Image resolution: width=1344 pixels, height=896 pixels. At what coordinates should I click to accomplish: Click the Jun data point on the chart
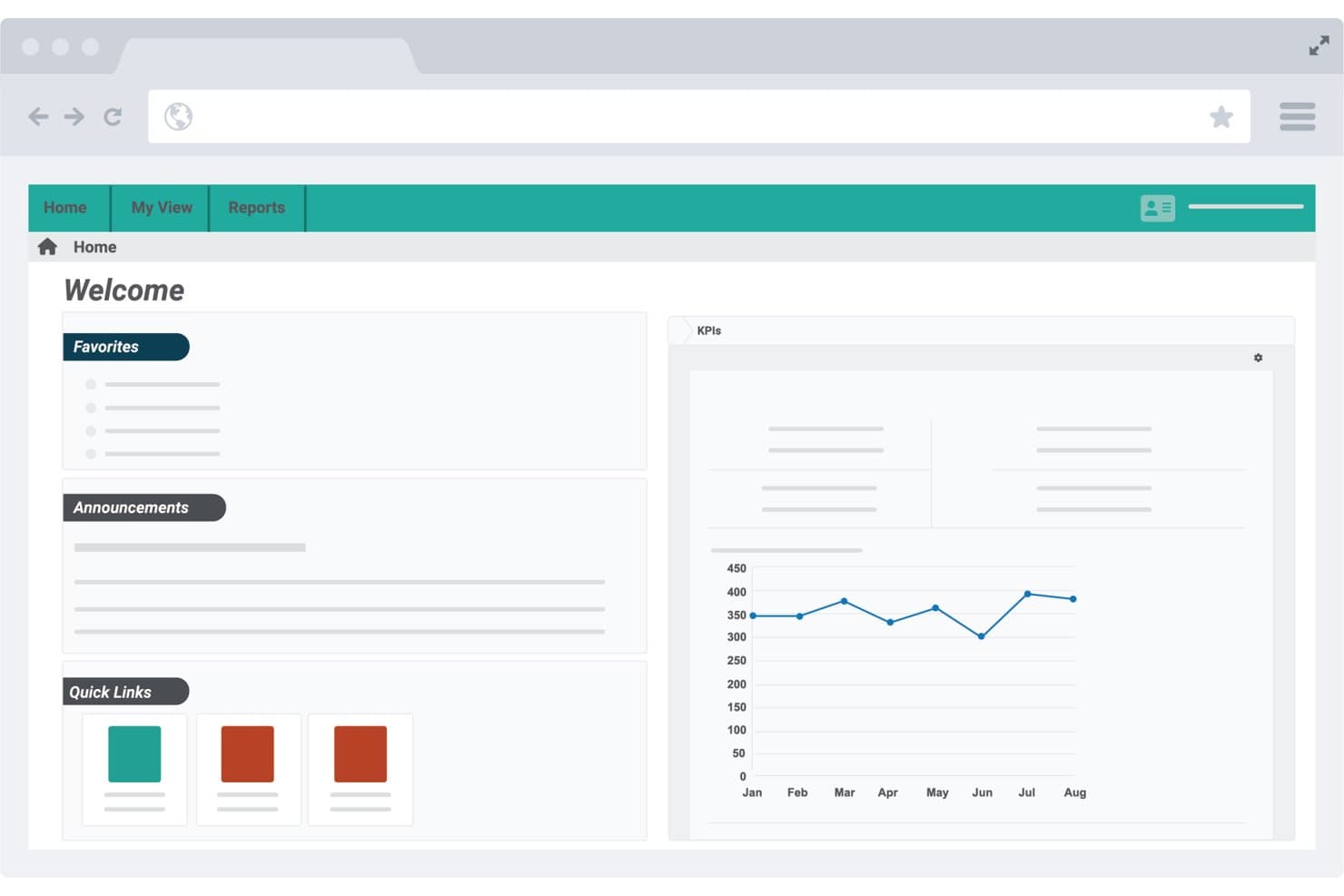point(981,636)
